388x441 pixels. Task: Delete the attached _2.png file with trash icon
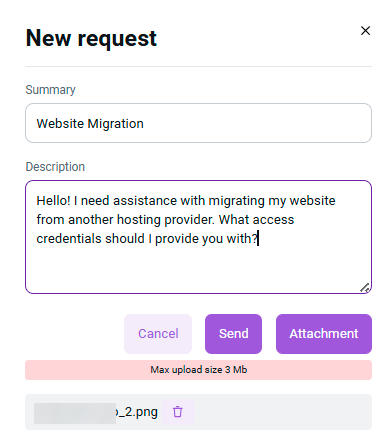[178, 412]
